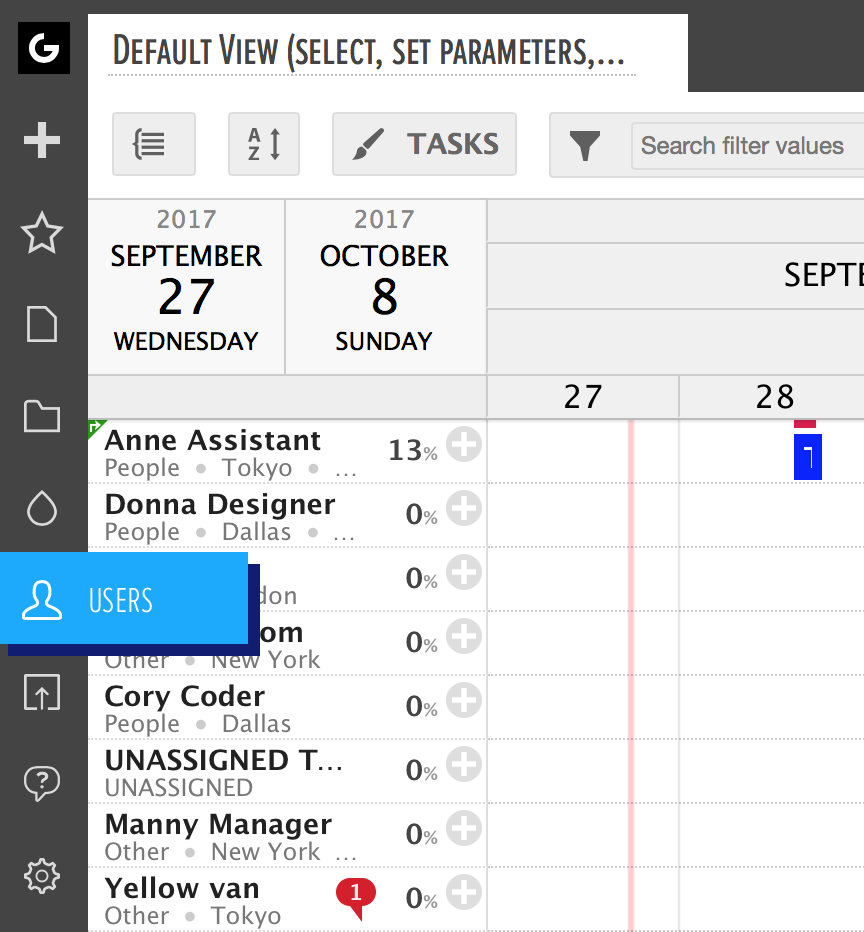Select end date October 8 Sunday
The image size is (864, 932).
point(385,287)
